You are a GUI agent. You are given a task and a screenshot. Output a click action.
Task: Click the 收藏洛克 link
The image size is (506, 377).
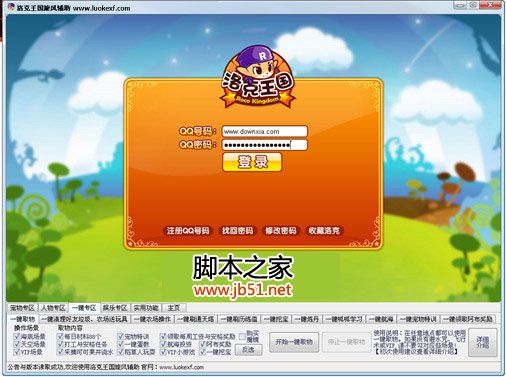point(324,231)
